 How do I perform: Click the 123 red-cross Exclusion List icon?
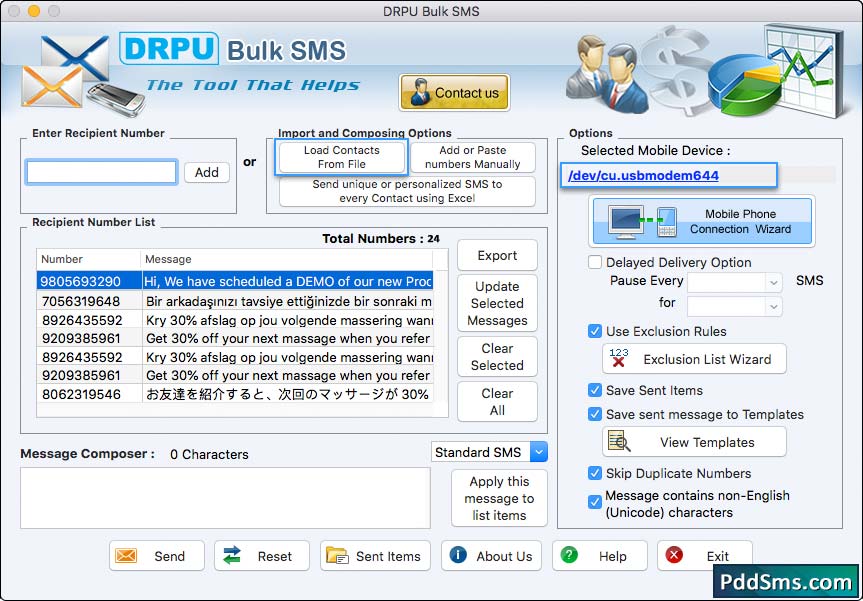click(619, 358)
